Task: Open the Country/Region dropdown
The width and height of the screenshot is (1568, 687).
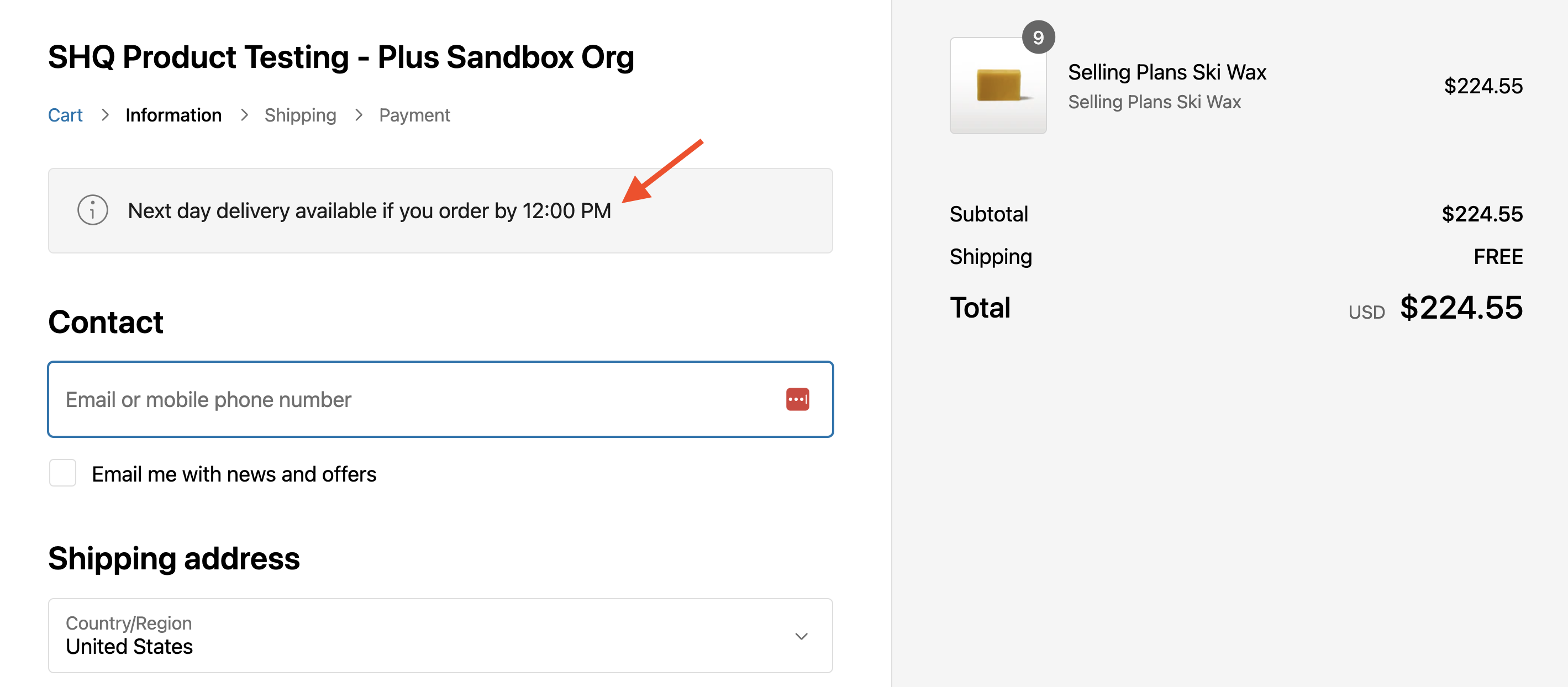Action: tap(439, 635)
